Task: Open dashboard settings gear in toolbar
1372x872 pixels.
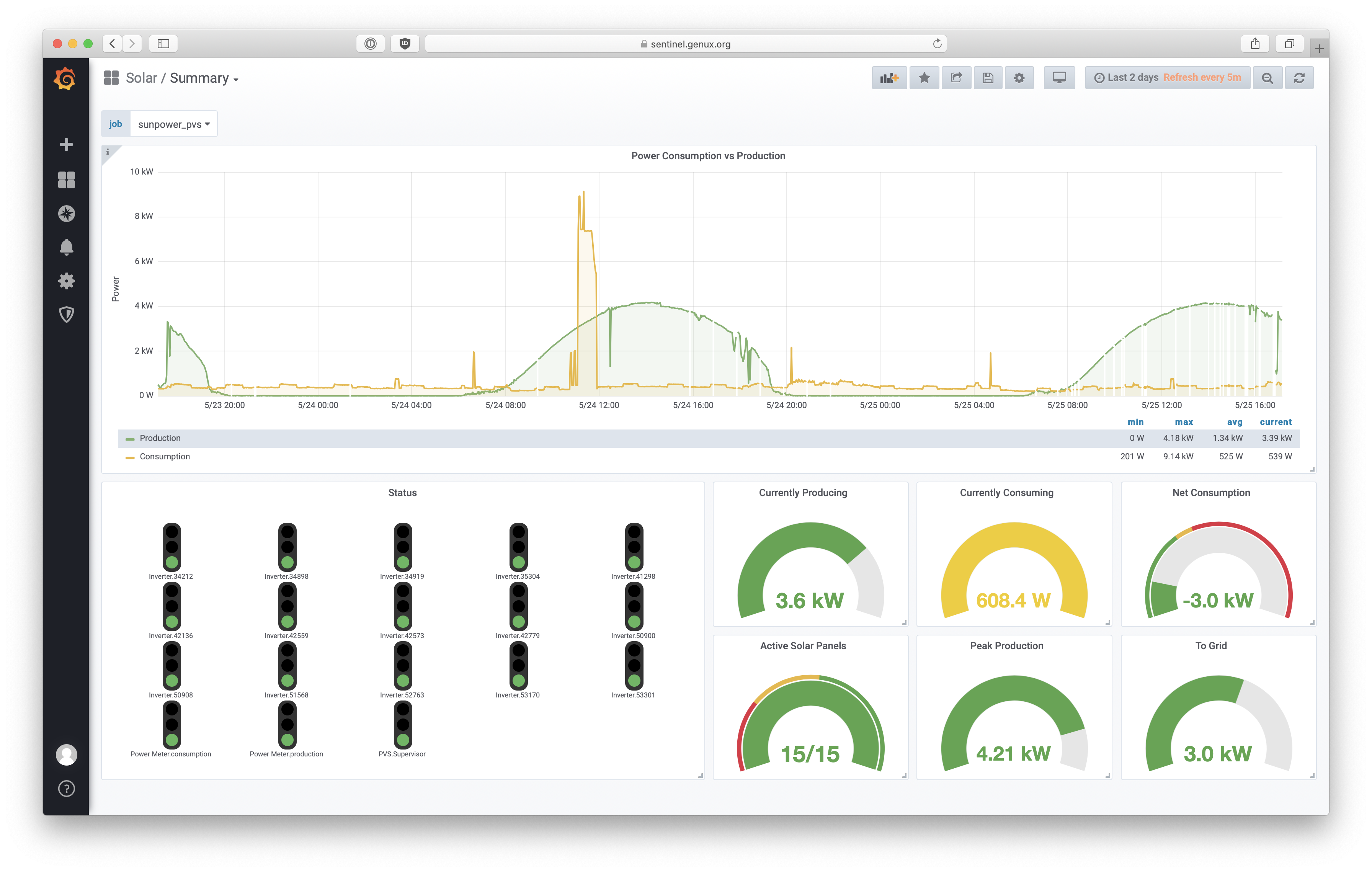Action: (x=1019, y=78)
